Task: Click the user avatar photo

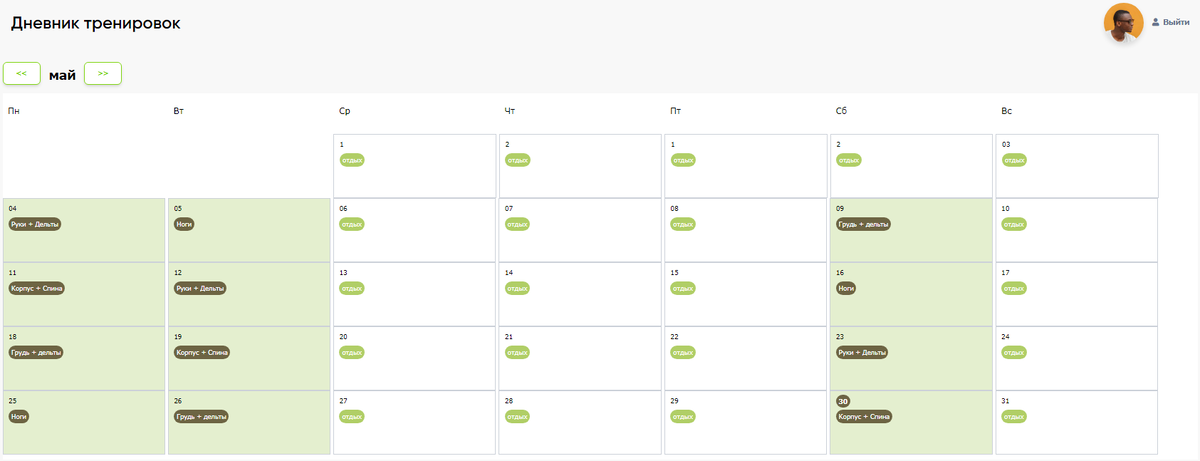Action: (1123, 22)
